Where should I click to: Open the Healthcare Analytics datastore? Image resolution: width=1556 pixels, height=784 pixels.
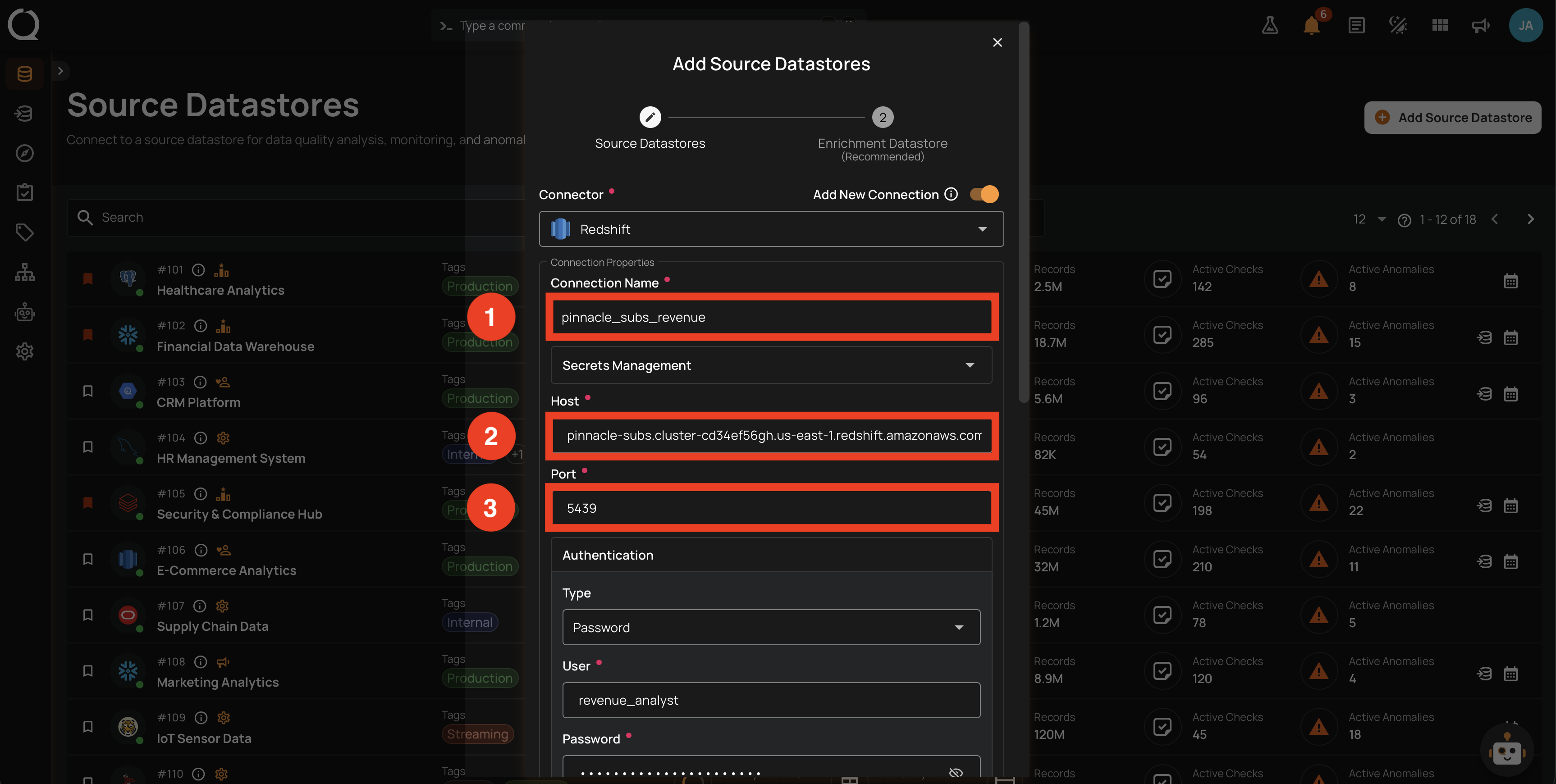[x=220, y=291]
